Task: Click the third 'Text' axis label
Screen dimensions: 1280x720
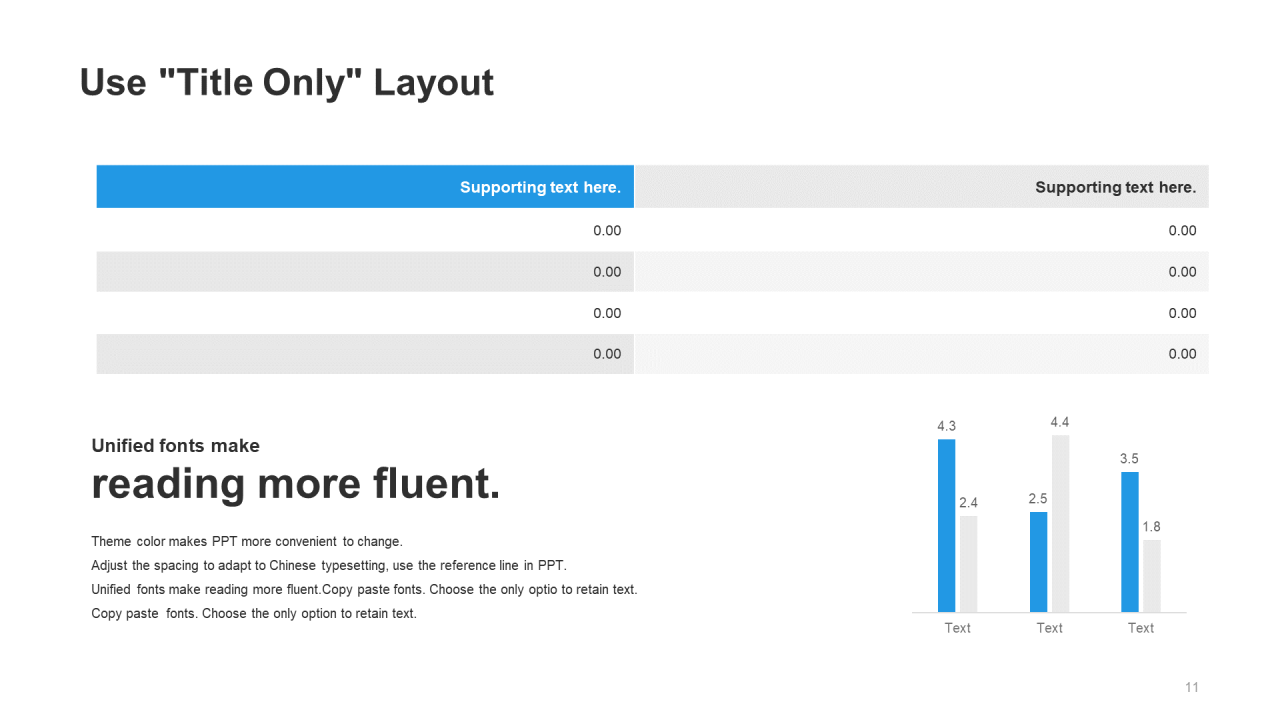Action: tap(1141, 628)
